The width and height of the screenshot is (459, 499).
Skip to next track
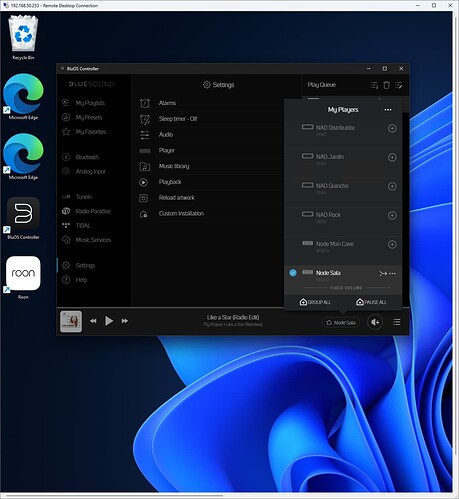coord(125,321)
